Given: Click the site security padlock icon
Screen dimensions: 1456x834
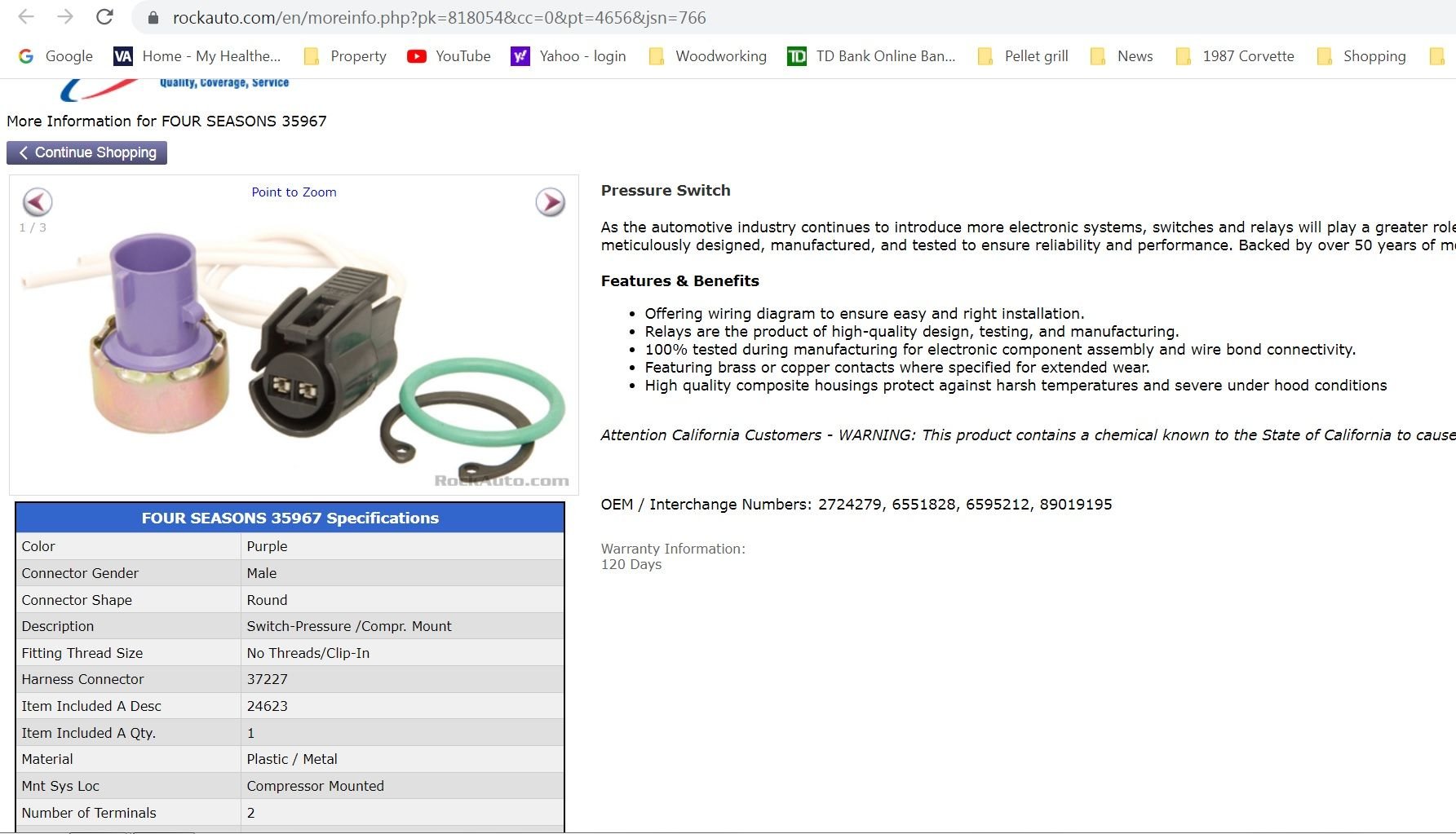Looking at the screenshot, I should click(152, 17).
